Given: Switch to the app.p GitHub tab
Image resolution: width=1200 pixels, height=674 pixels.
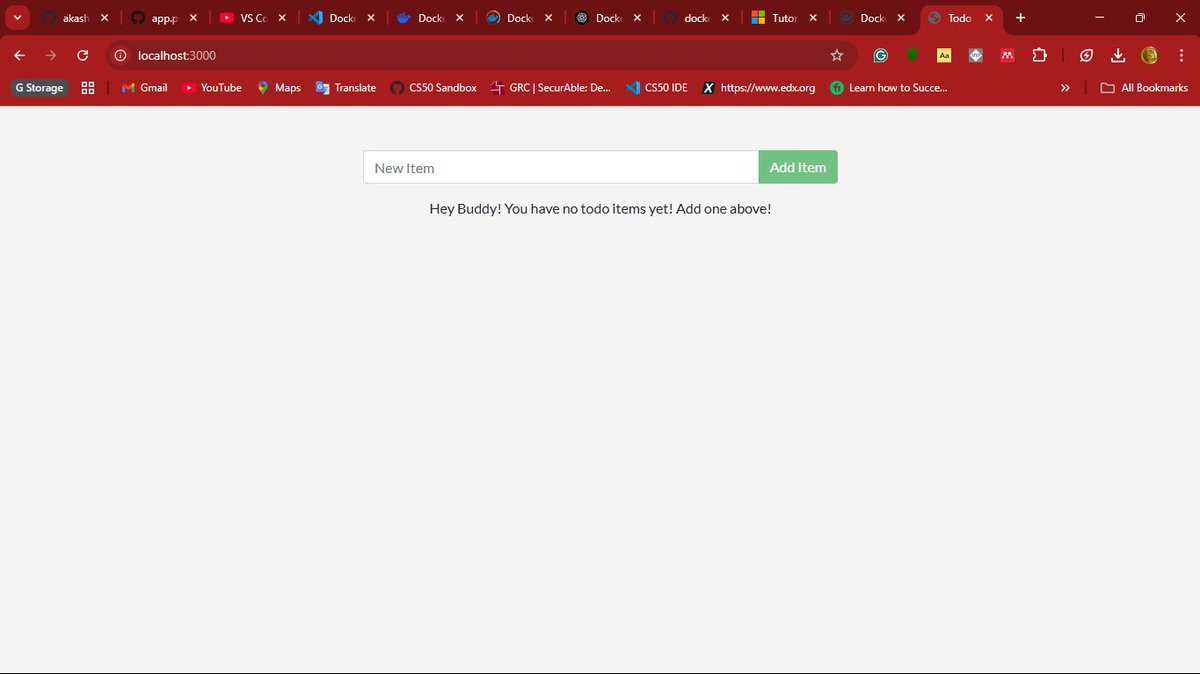Looking at the screenshot, I should [163, 18].
